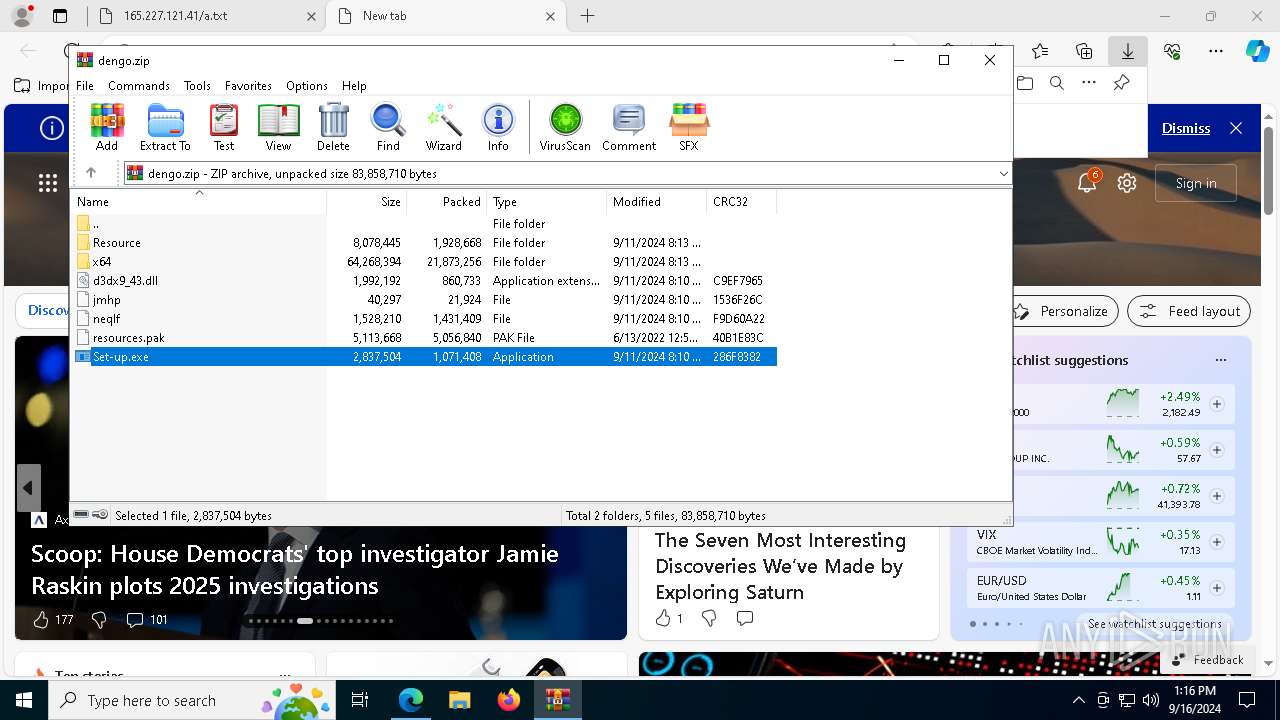The width and height of the screenshot is (1280, 720).
Task: Close the a.txt browser tab
Action: click(311, 16)
